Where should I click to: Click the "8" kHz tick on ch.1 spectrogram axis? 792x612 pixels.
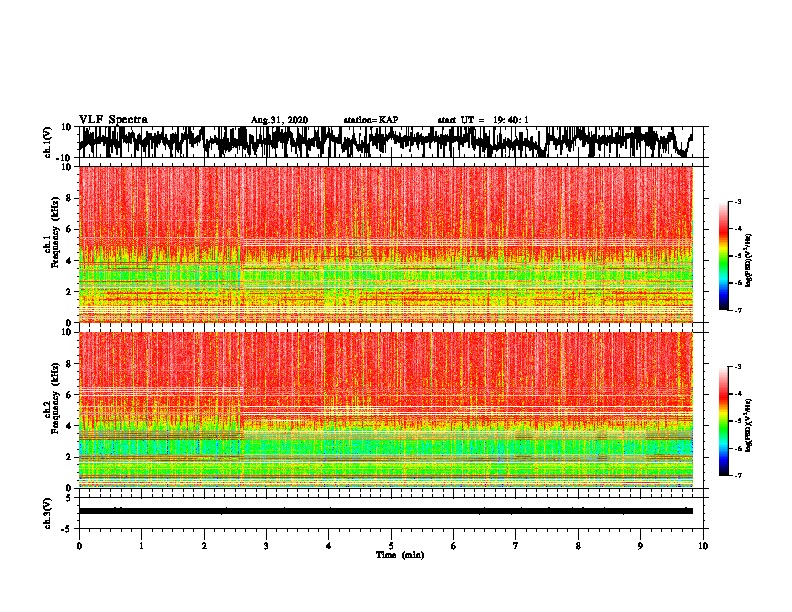click(69, 198)
